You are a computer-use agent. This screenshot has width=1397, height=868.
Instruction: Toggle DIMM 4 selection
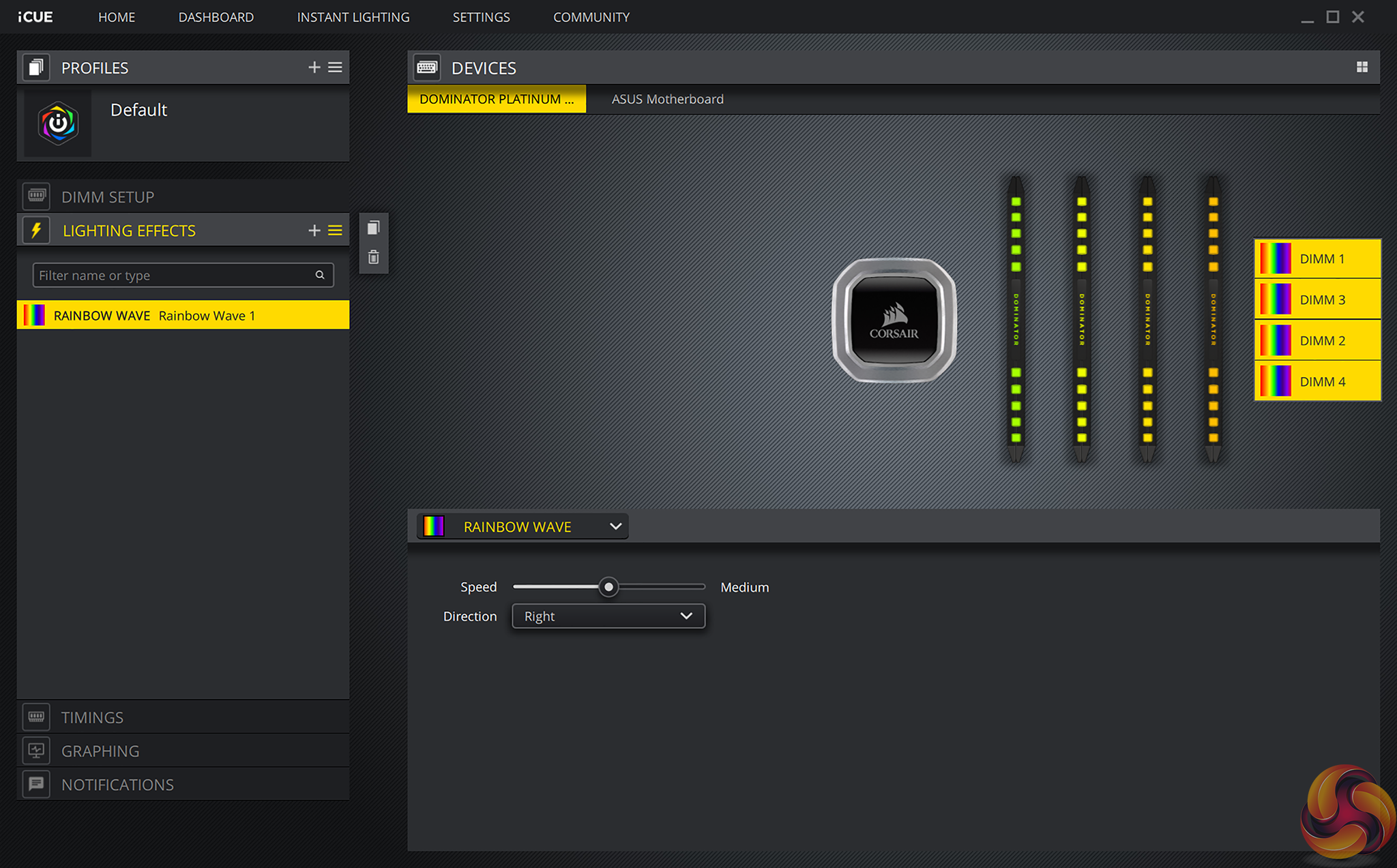(x=1317, y=381)
